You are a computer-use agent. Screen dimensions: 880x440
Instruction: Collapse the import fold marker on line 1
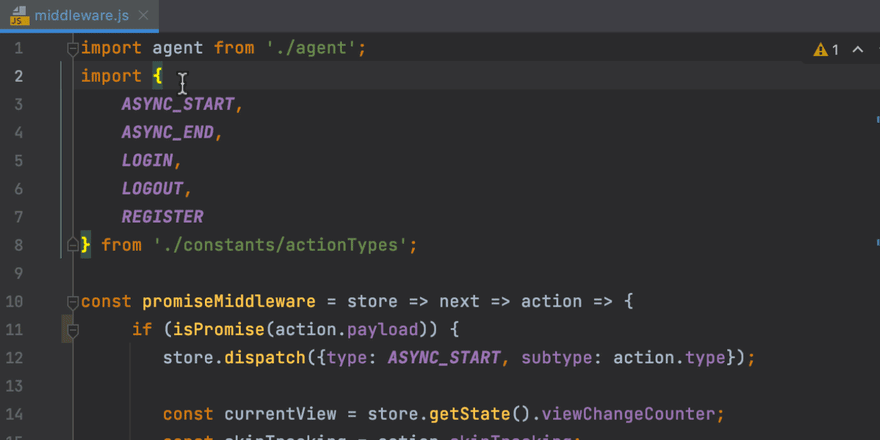[72, 49]
